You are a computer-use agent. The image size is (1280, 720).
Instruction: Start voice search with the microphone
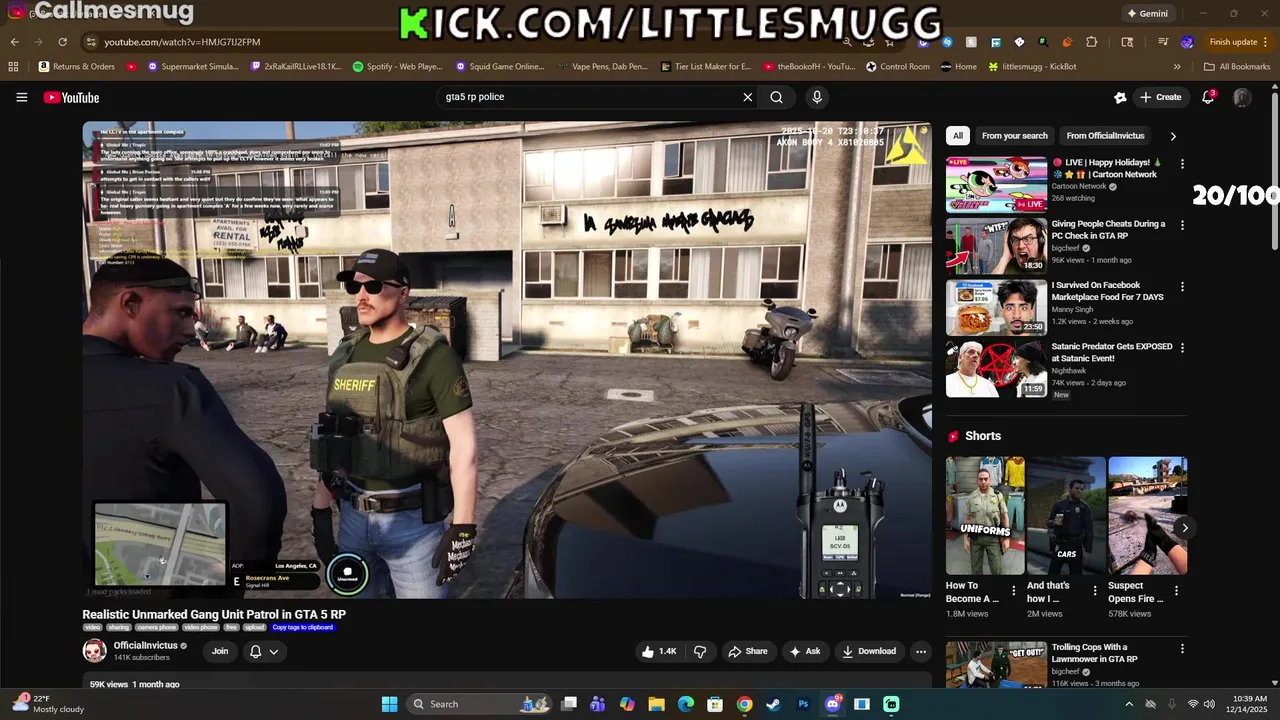coord(817,97)
